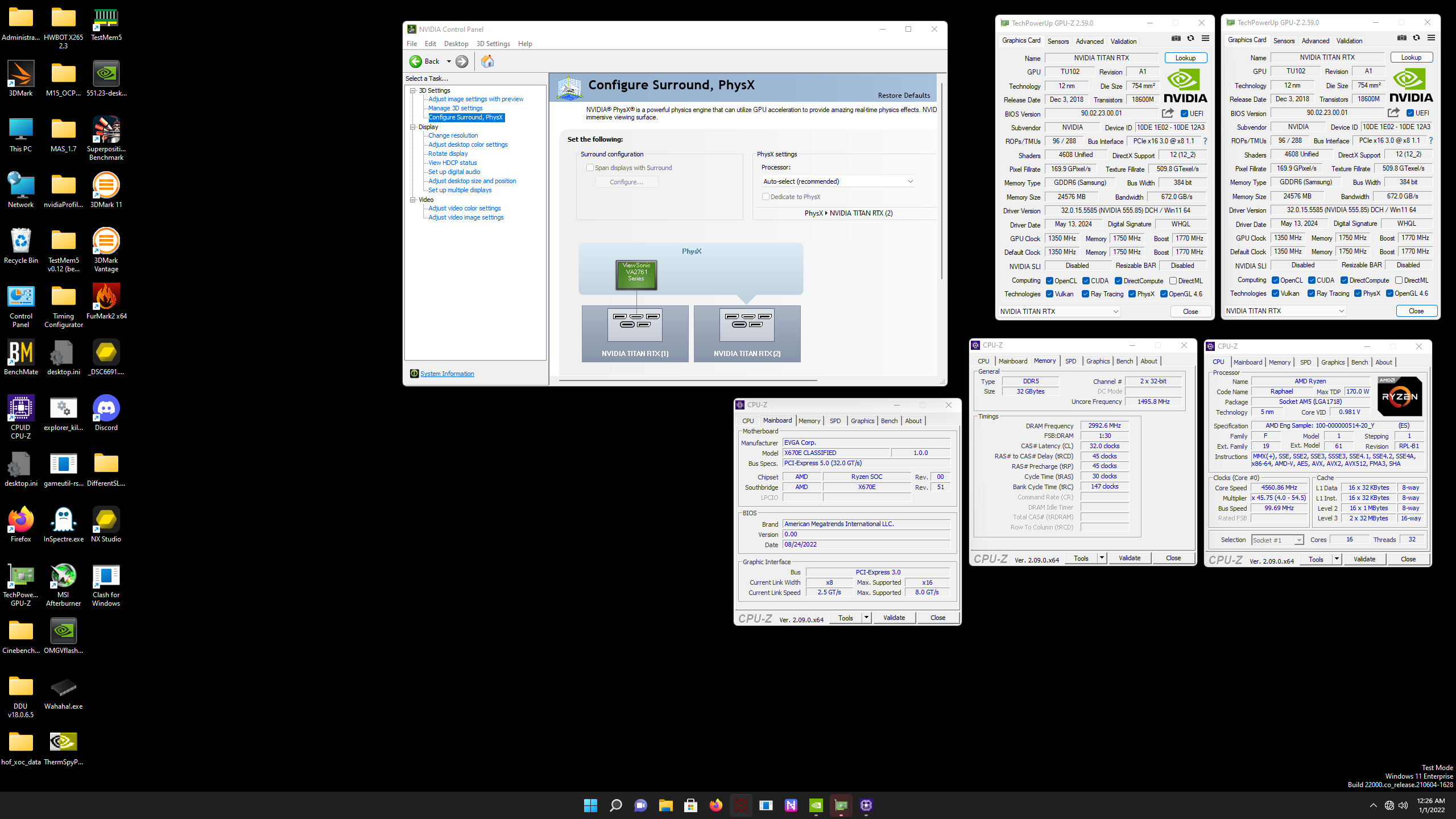Open 3DMark desktop shortcut

point(21,78)
